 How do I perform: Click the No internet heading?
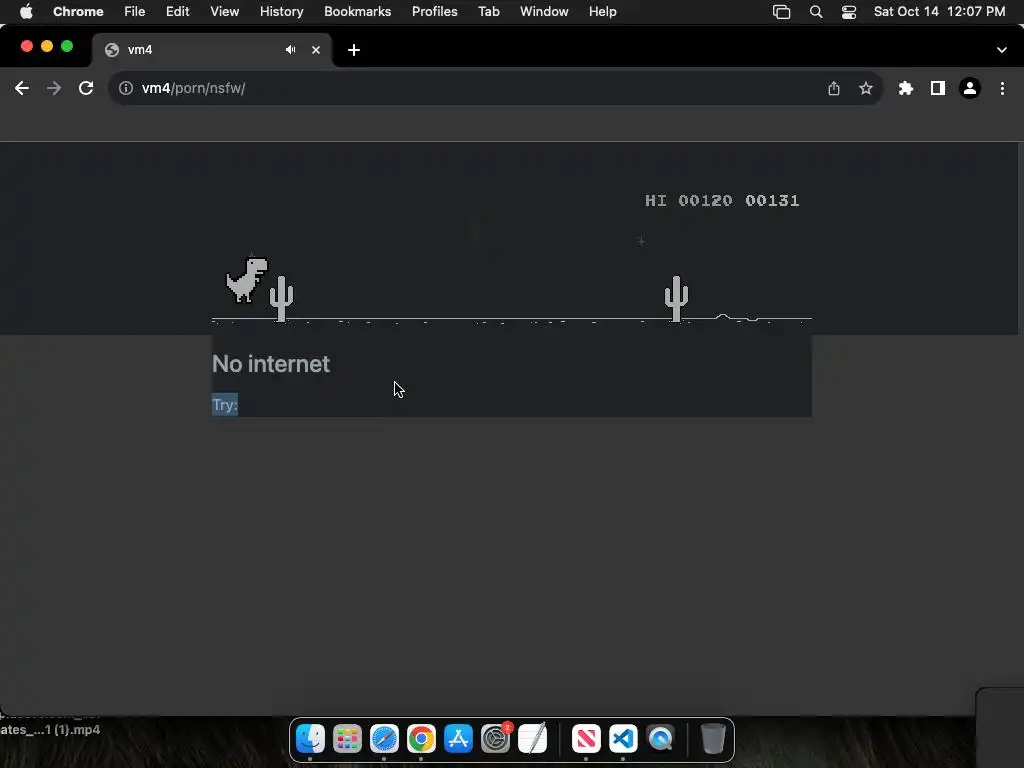(x=271, y=364)
